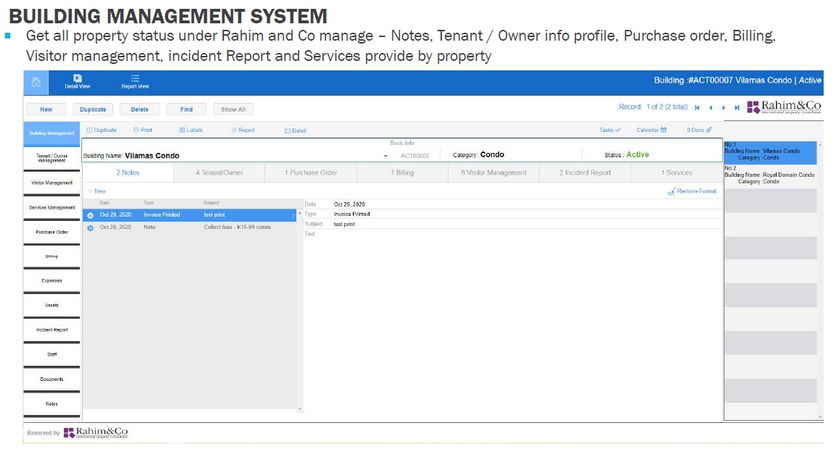Select the Royal Domain Condo record
The width and height of the screenshot is (838, 459).
click(770, 178)
